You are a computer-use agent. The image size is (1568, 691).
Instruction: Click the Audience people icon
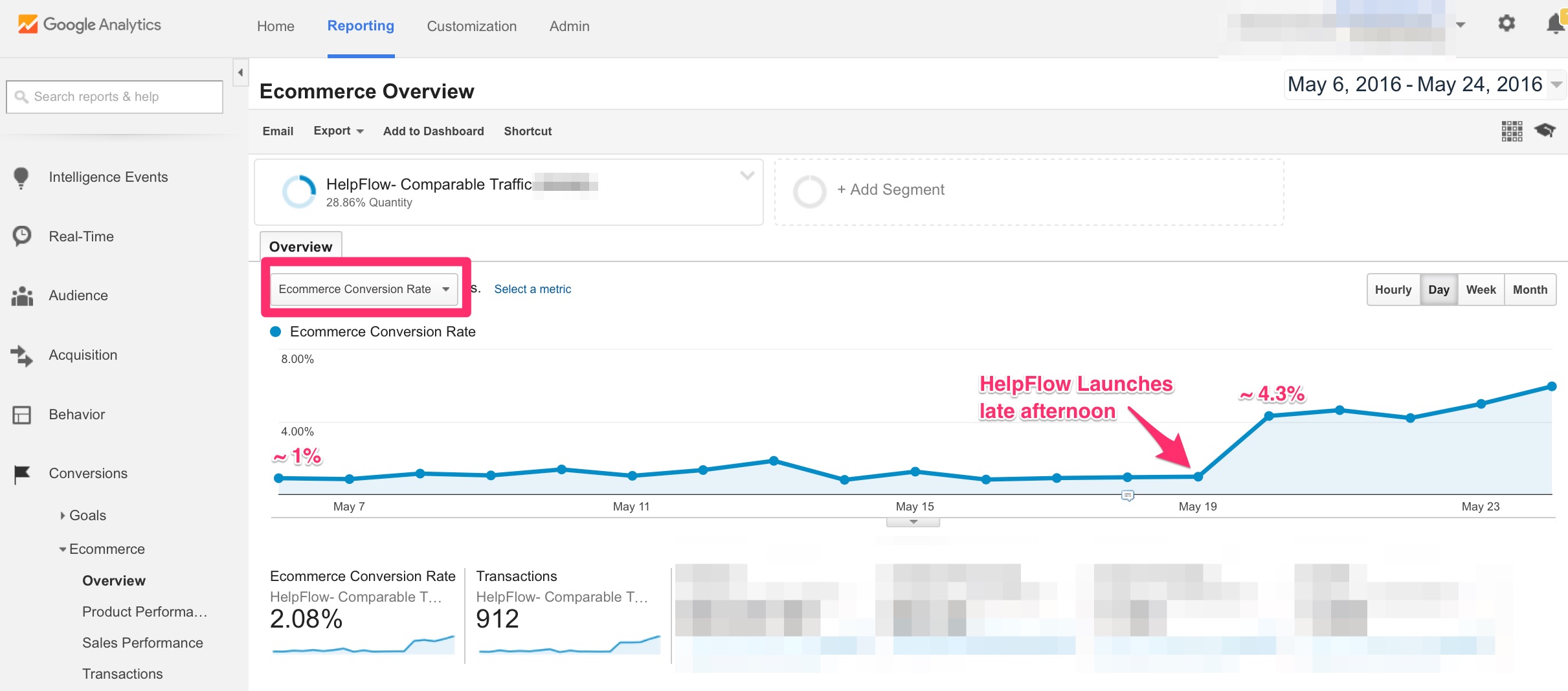coord(22,296)
